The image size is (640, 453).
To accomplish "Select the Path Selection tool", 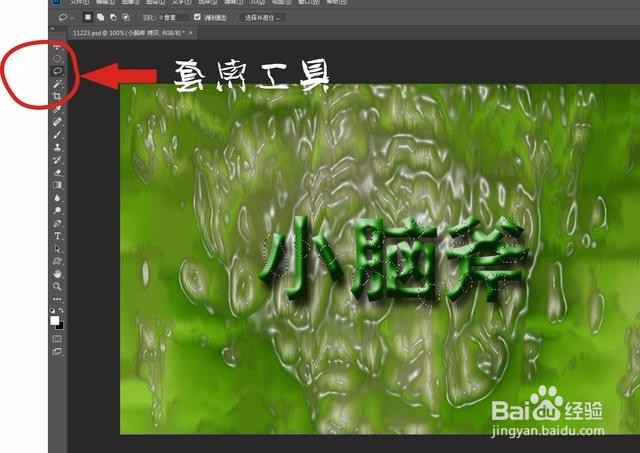I will [x=58, y=249].
